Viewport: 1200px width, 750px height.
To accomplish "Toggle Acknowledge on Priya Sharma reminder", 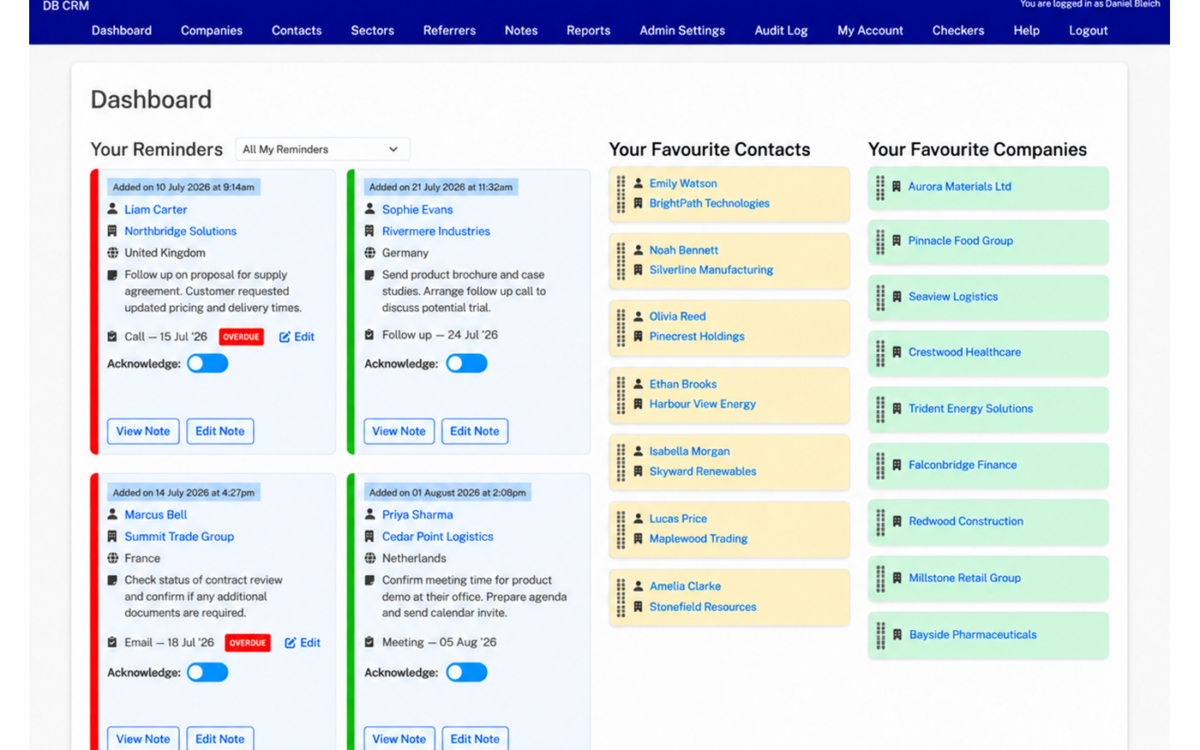I will tap(466, 672).
